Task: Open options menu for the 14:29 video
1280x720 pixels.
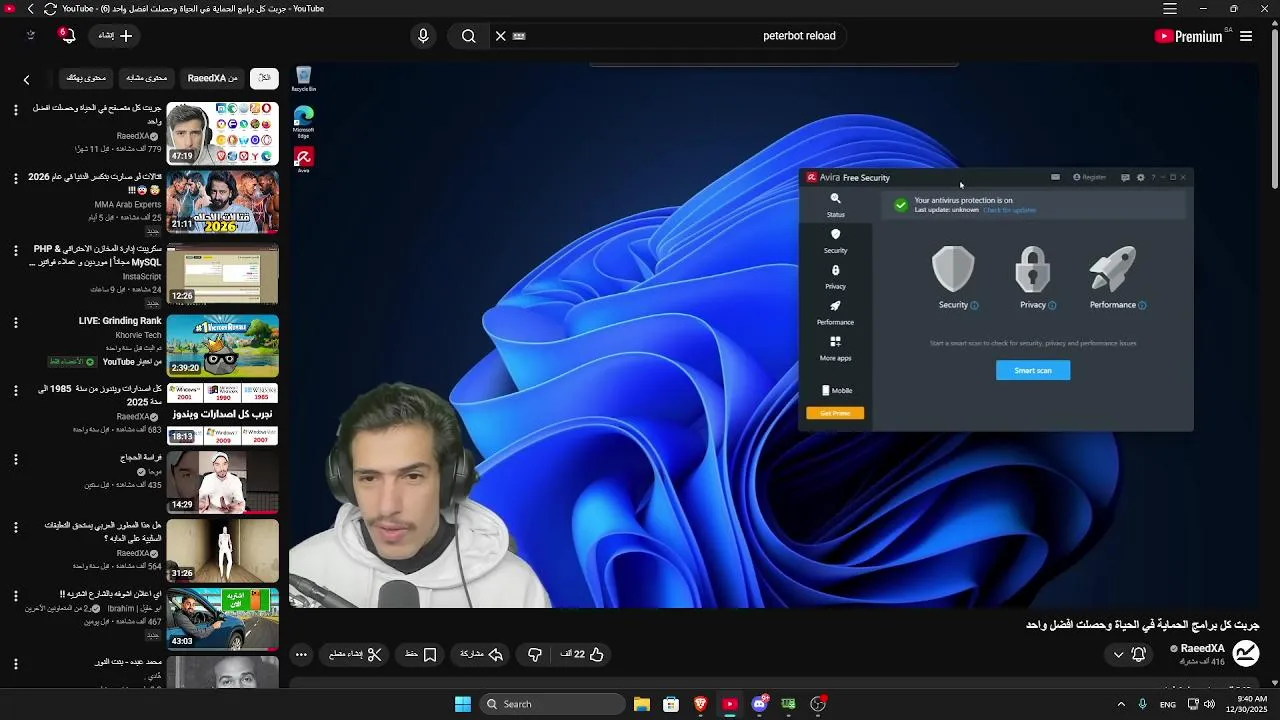Action: (15, 460)
